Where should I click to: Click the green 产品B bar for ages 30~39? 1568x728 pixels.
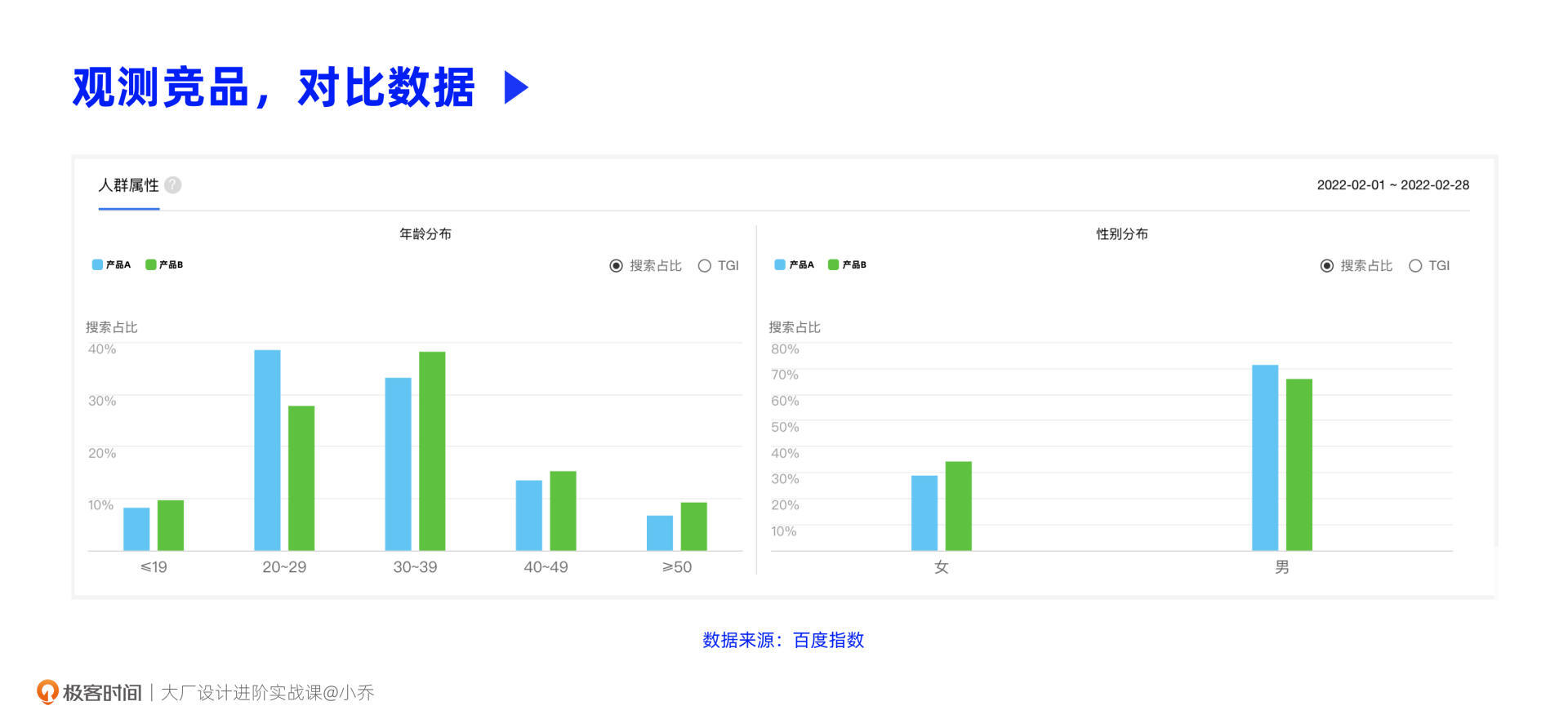pos(432,451)
